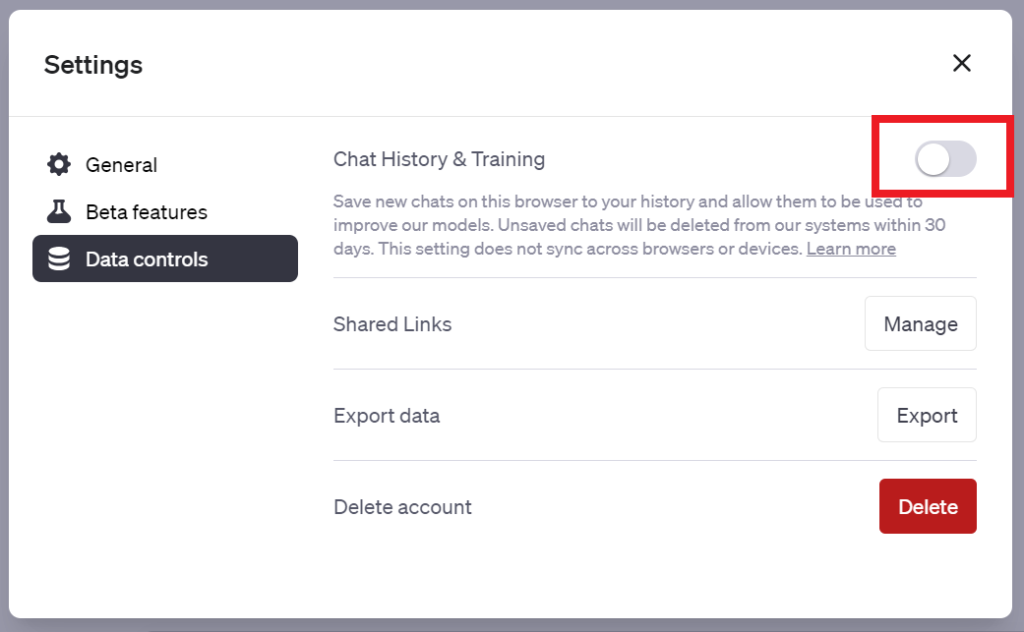This screenshot has height=632, width=1024.
Task: Enable the Chat History & Training switch
Action: coord(945,160)
